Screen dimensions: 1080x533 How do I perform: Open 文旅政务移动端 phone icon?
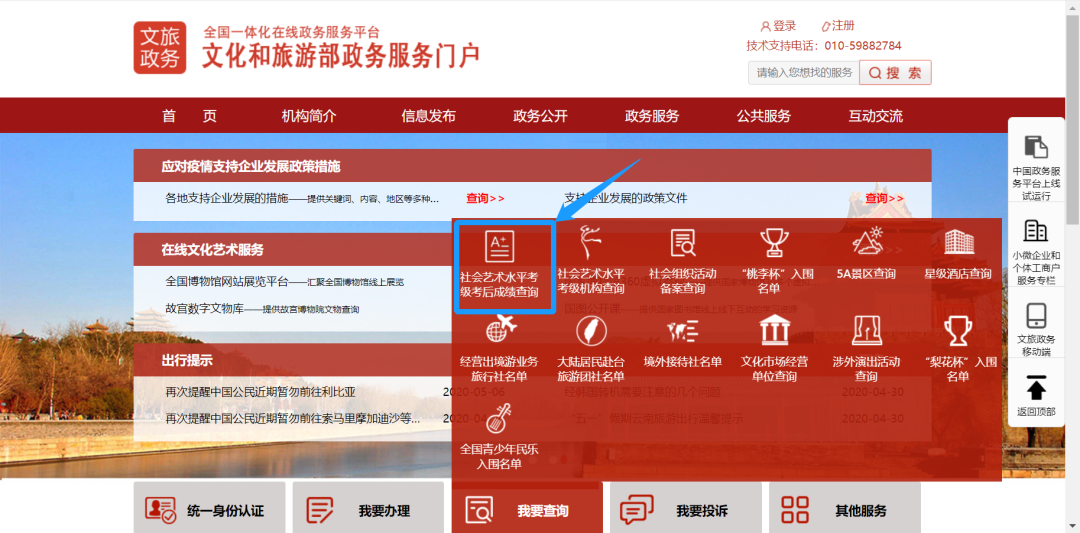[x=1036, y=316]
